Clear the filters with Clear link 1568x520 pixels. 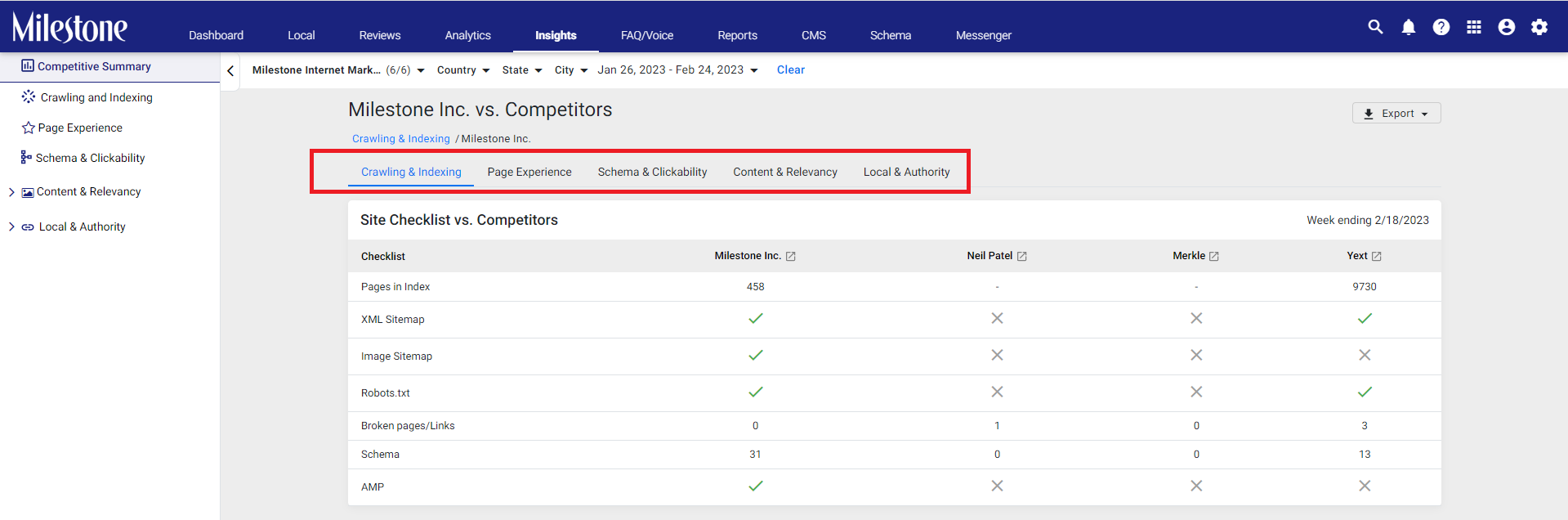pos(790,70)
